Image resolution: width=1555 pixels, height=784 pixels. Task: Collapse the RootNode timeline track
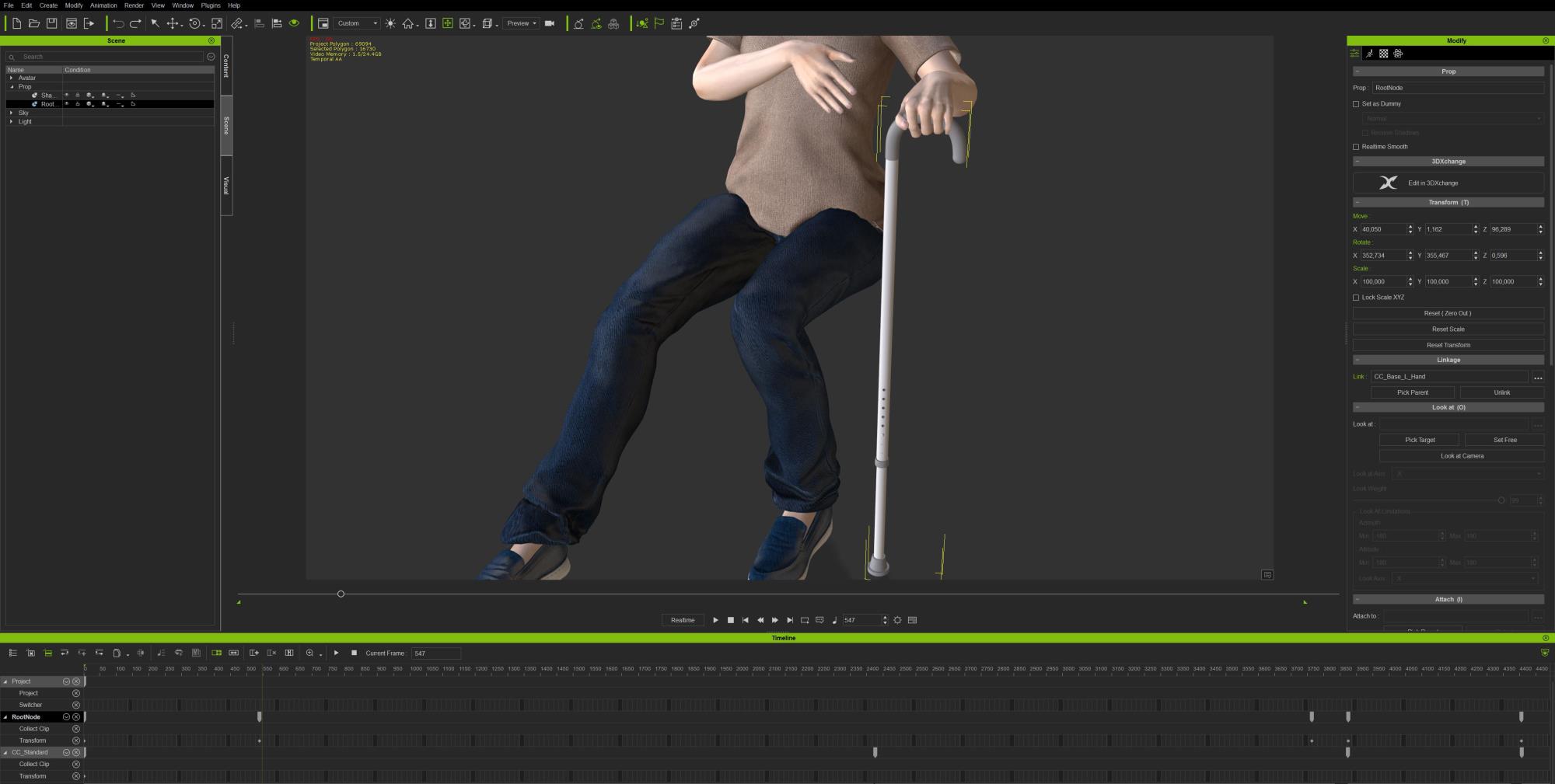click(x=5, y=717)
